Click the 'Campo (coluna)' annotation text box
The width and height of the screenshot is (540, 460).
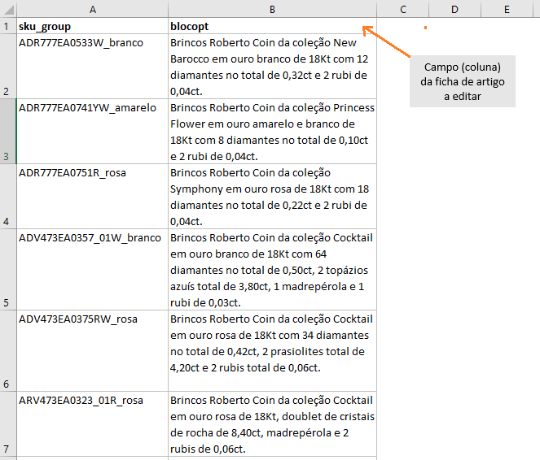(463, 81)
